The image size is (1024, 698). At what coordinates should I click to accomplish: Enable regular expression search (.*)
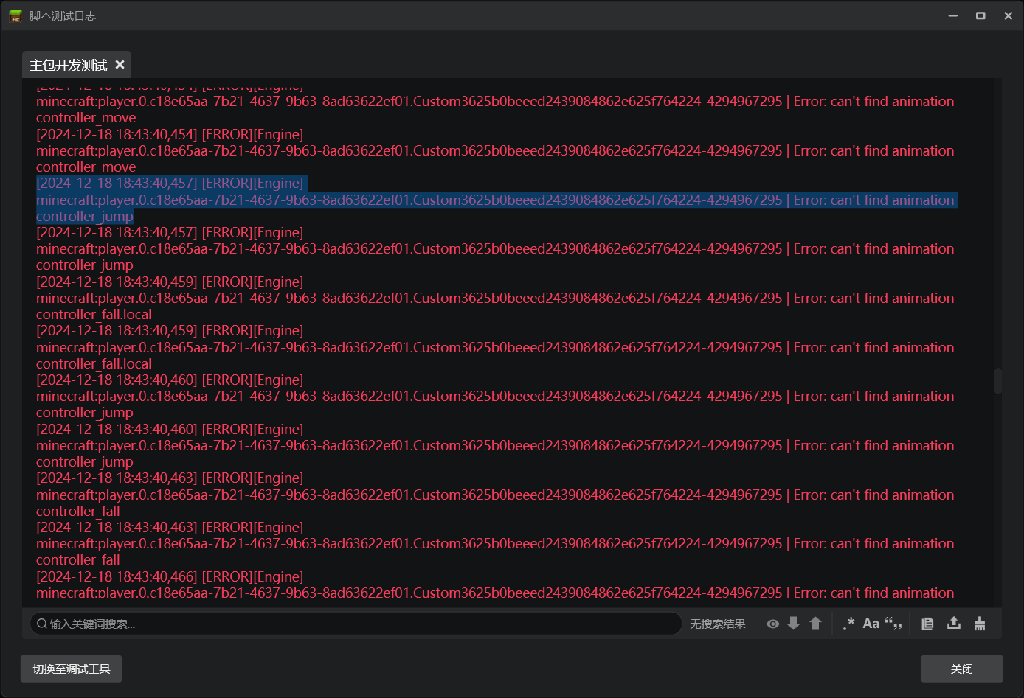click(x=848, y=623)
